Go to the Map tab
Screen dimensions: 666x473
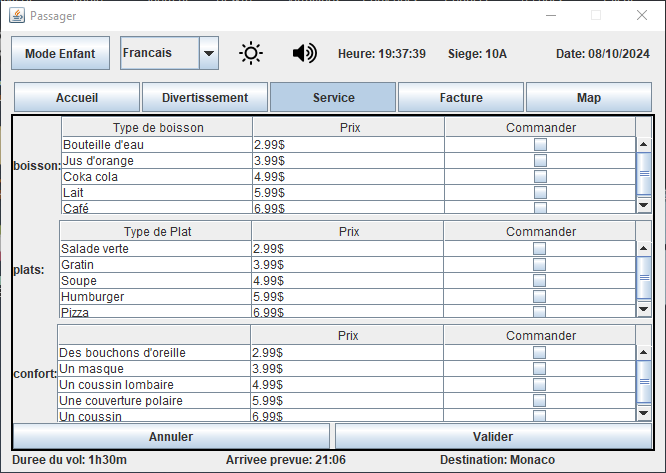588,98
